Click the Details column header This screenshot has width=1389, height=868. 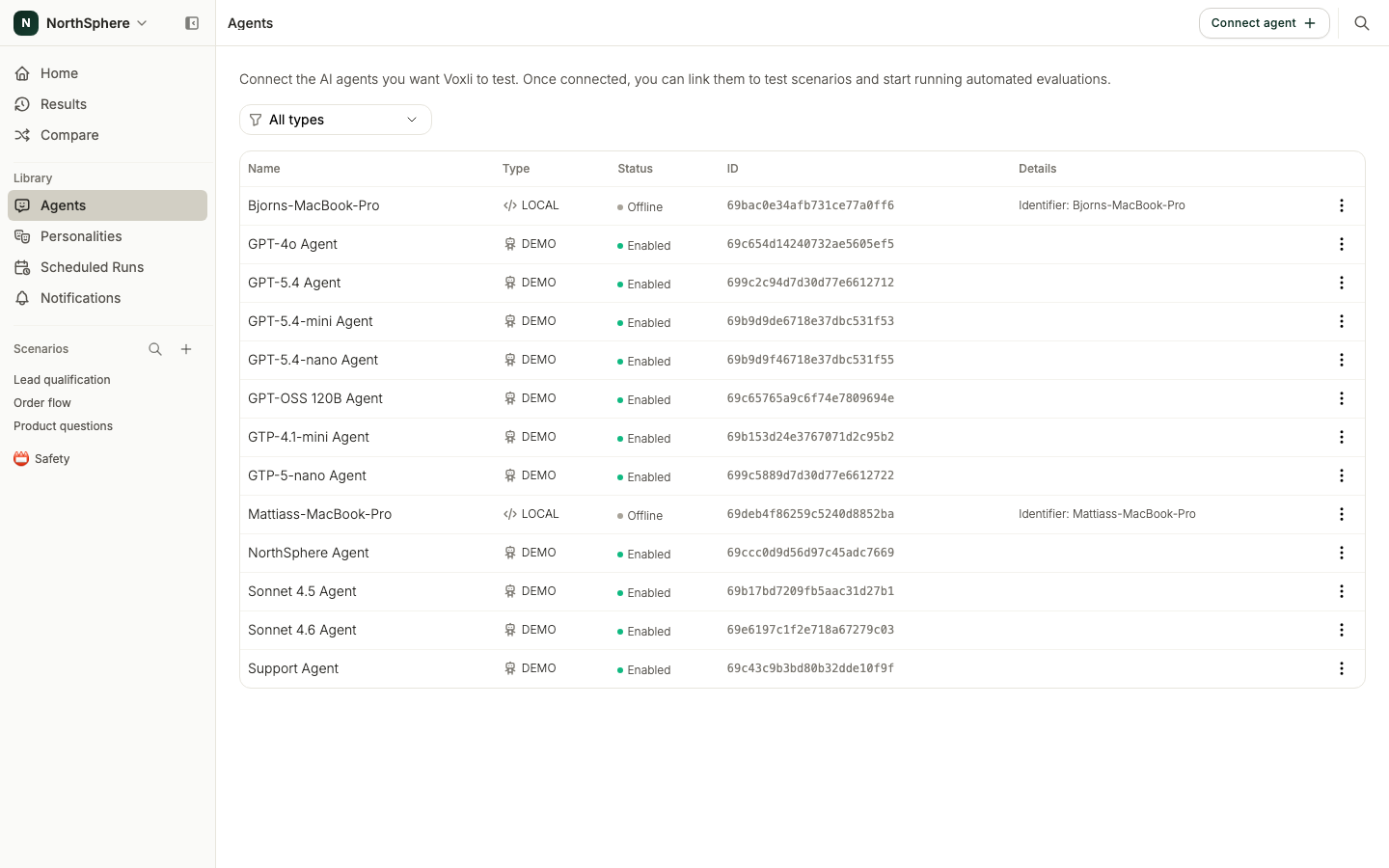pos(1038,169)
